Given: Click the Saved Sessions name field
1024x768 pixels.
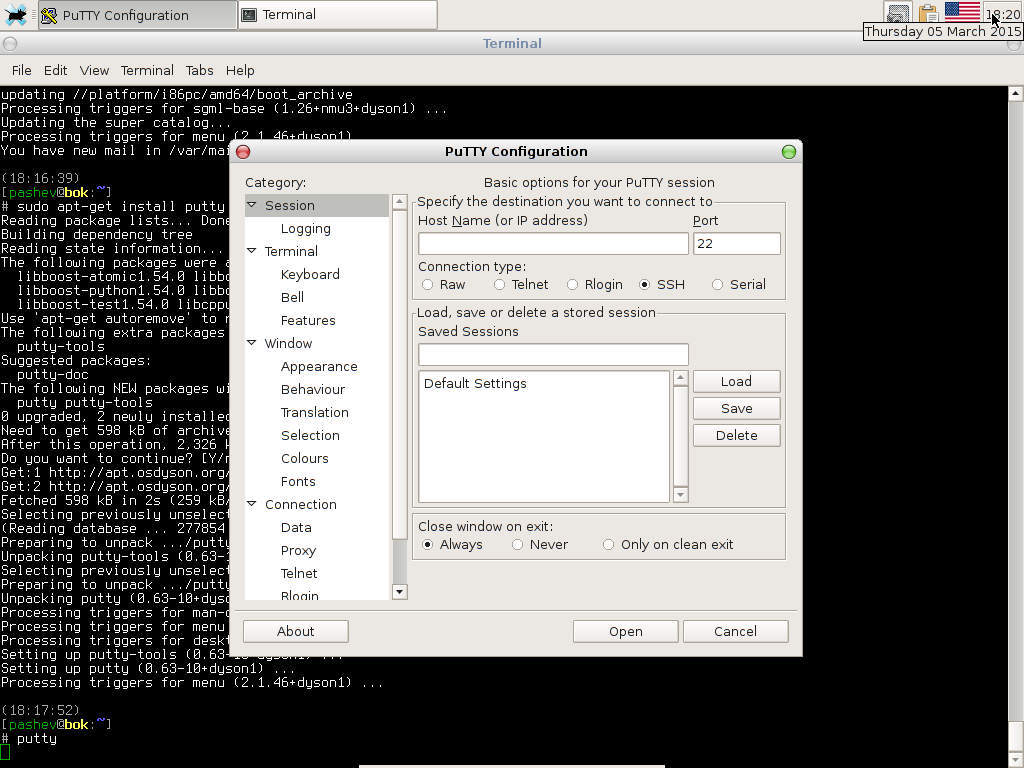Looking at the screenshot, I should (x=553, y=355).
